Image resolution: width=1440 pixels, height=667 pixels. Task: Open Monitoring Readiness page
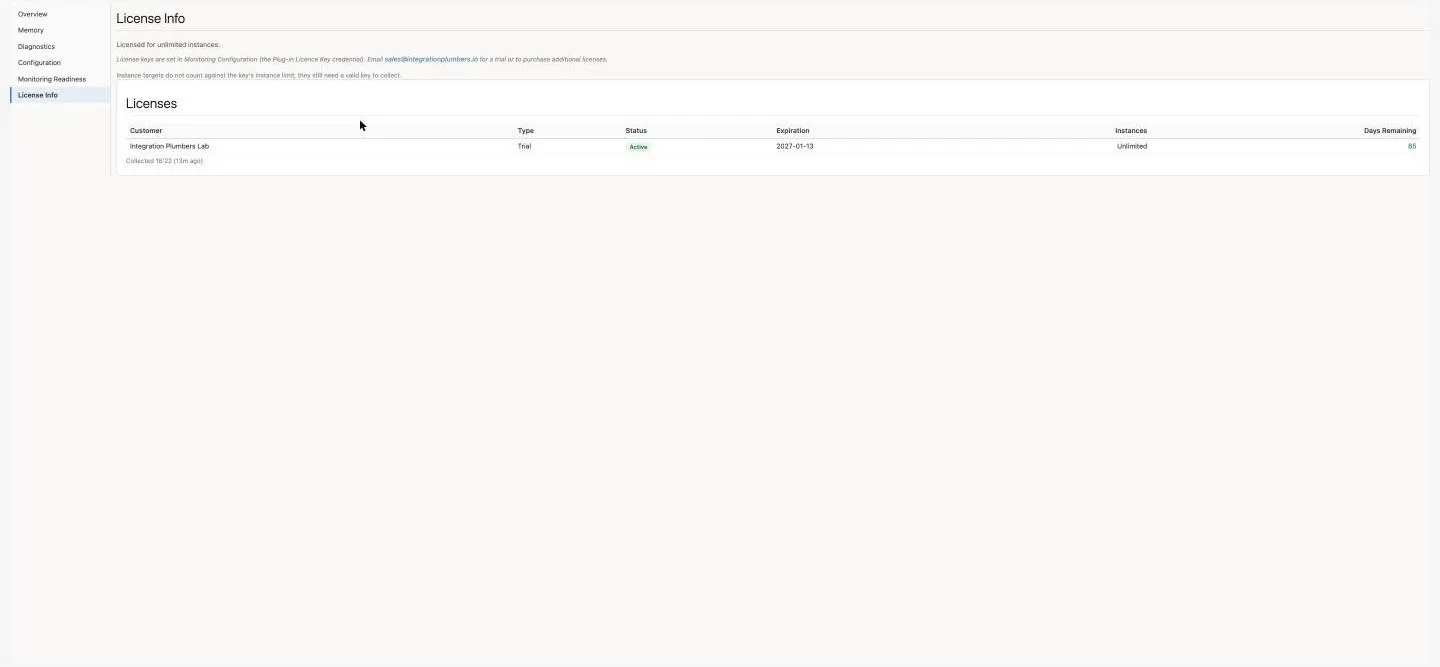[x=52, y=79]
